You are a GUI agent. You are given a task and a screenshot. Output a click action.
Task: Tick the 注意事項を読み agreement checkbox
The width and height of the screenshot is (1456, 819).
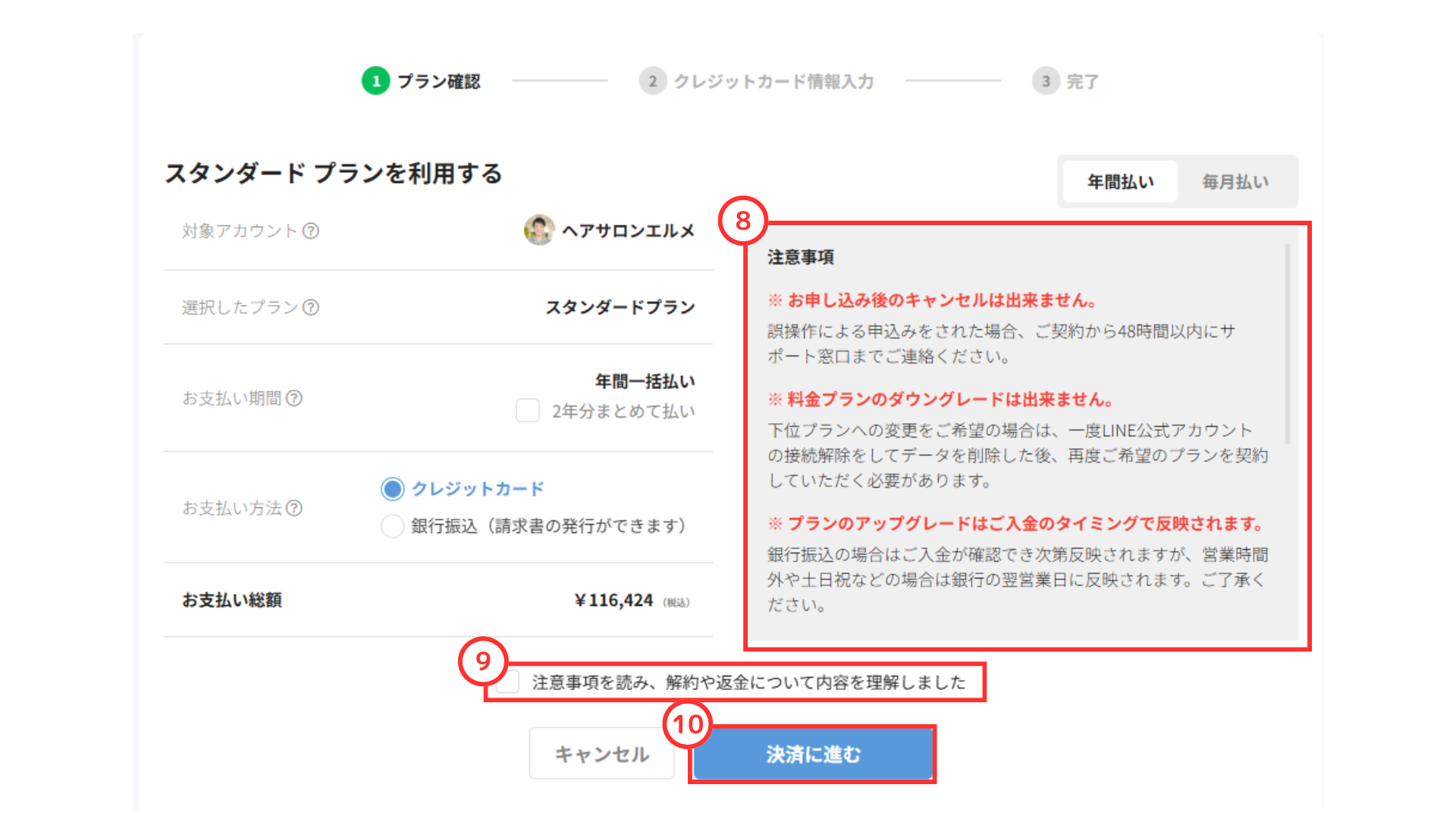[x=509, y=682]
